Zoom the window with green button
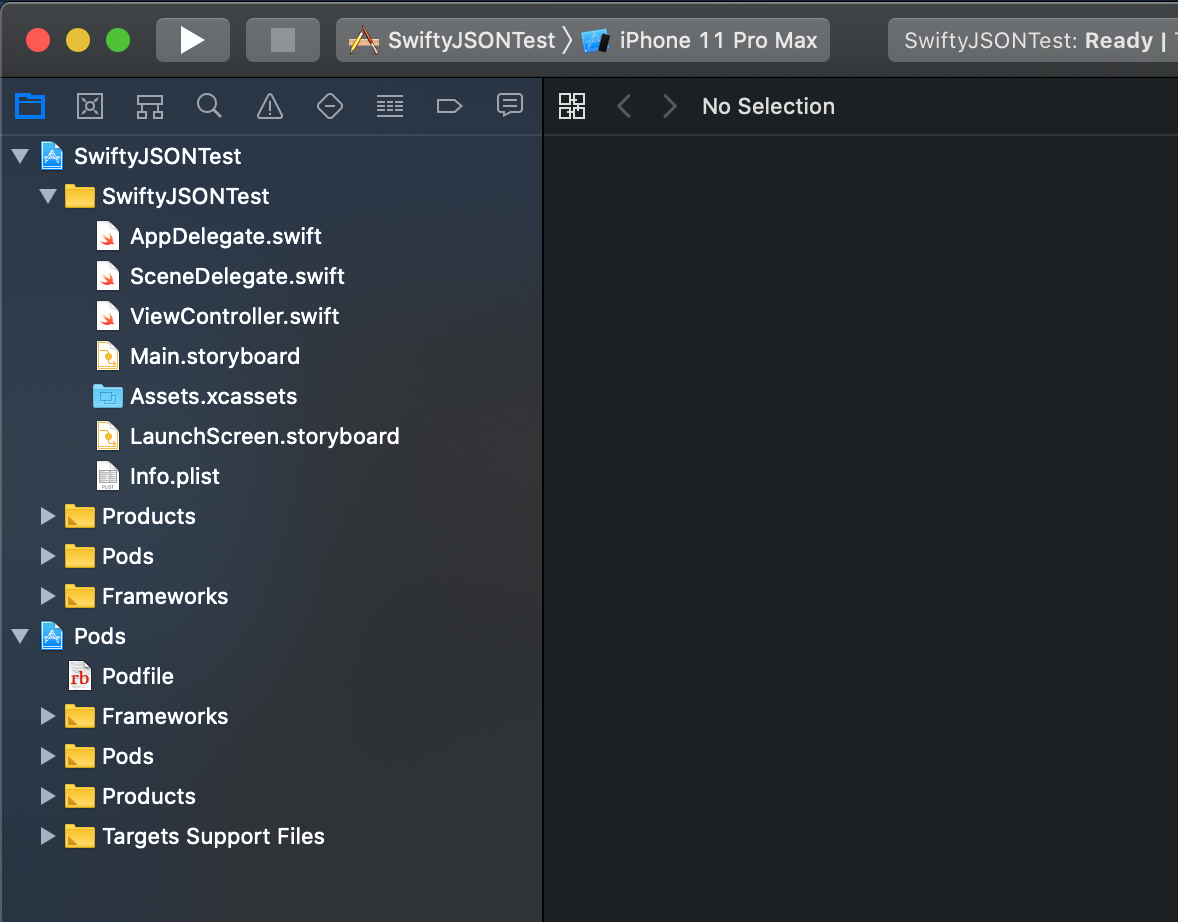The height and width of the screenshot is (922, 1178). point(118,40)
